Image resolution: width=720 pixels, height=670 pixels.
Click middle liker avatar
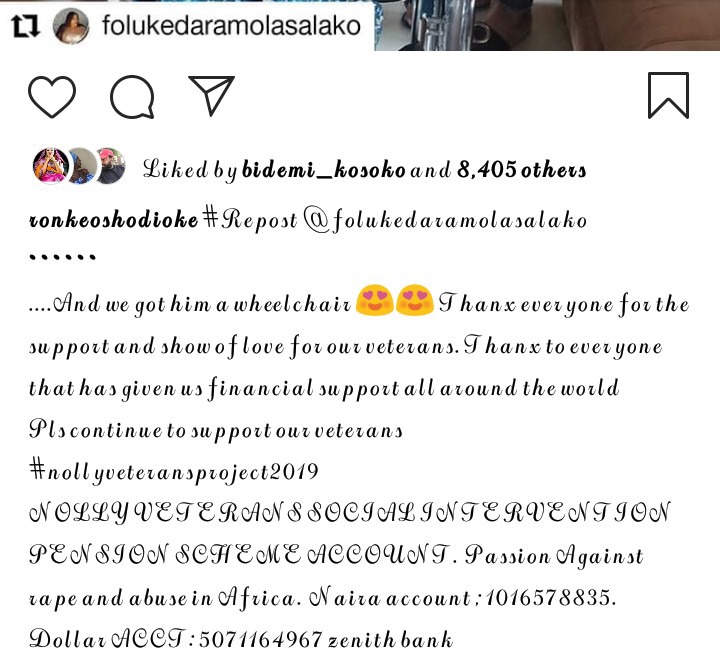click(82, 166)
